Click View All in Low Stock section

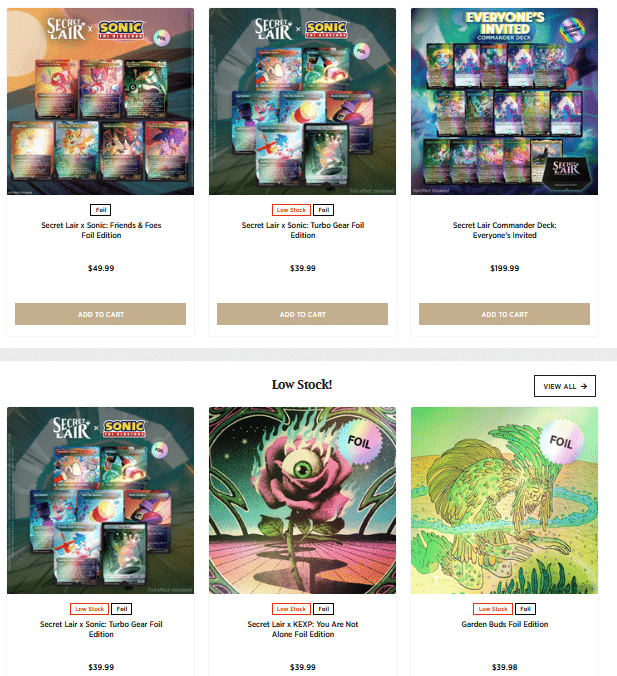click(564, 386)
